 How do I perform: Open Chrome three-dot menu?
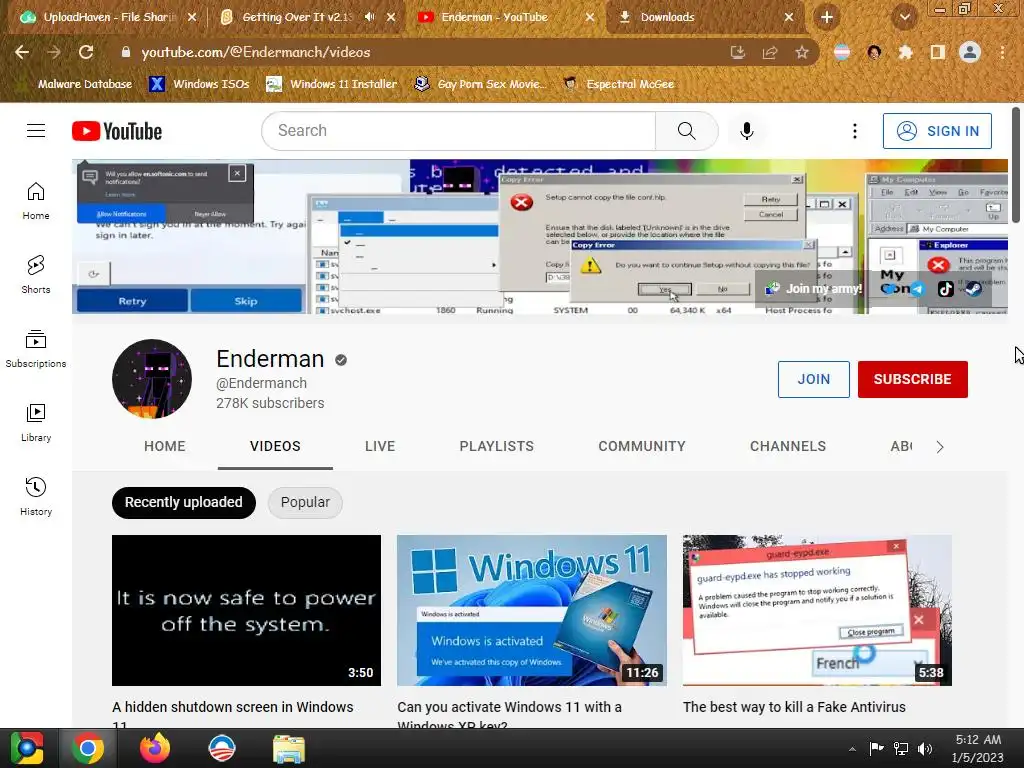coord(1002,52)
